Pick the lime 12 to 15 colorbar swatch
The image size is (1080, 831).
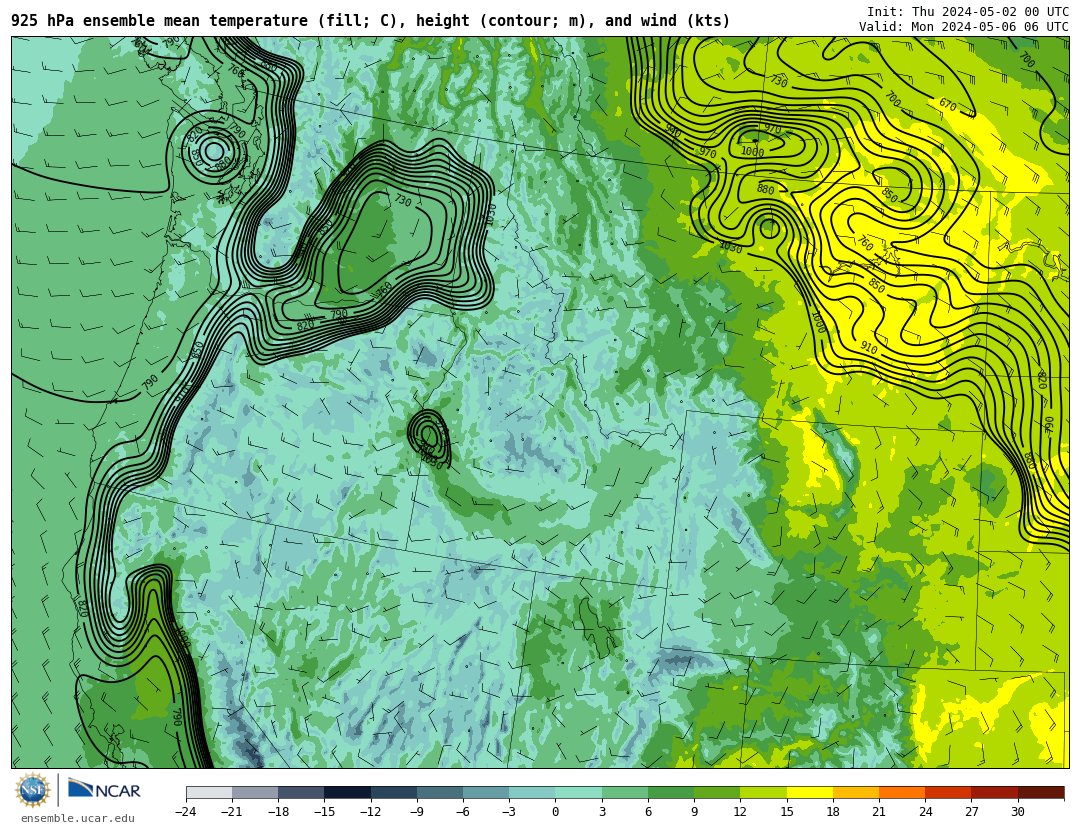[763, 792]
